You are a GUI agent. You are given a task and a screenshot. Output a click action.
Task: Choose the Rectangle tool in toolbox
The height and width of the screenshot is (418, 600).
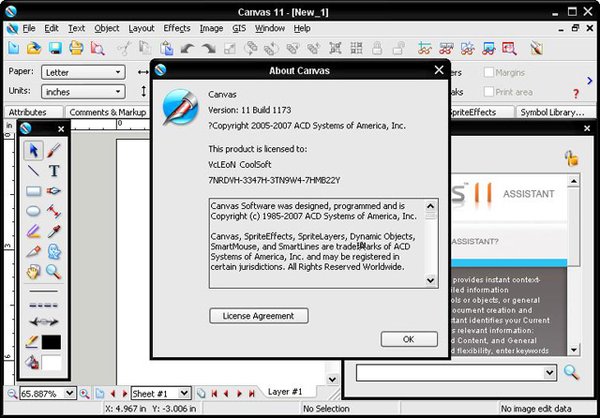pos(33,191)
